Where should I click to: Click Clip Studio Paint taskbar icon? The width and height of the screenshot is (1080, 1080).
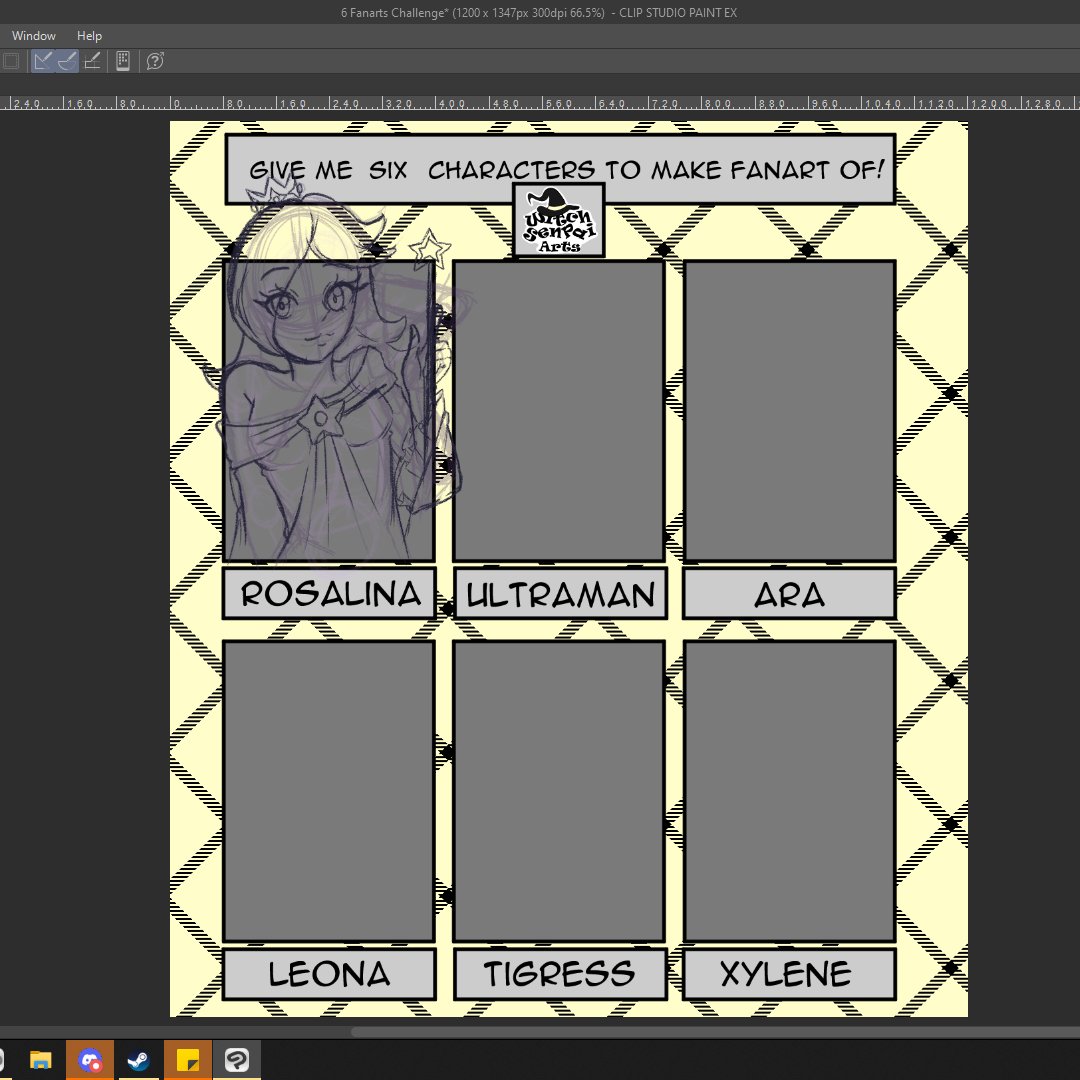(237, 1059)
